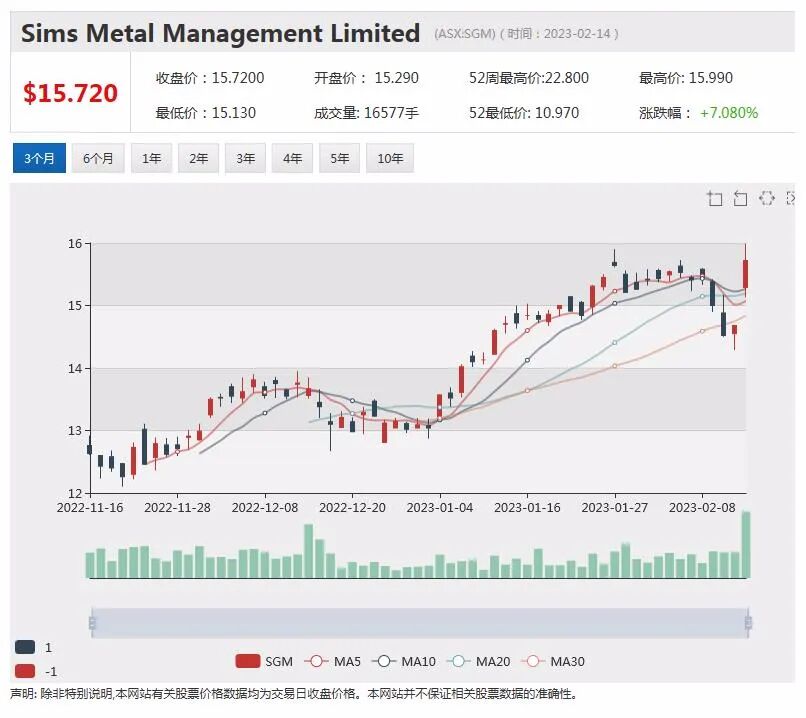
Task: Toggle the MA20 legend entry
Action: click(479, 661)
